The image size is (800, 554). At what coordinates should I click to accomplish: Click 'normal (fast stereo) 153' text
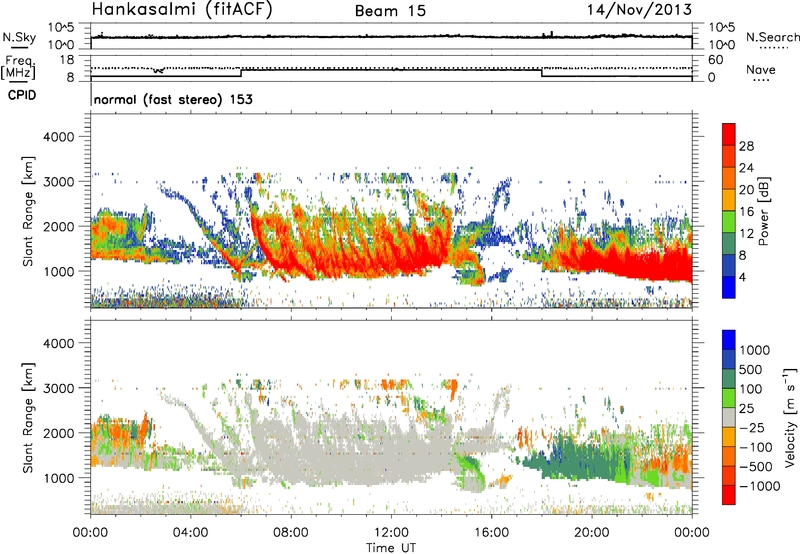(173, 99)
